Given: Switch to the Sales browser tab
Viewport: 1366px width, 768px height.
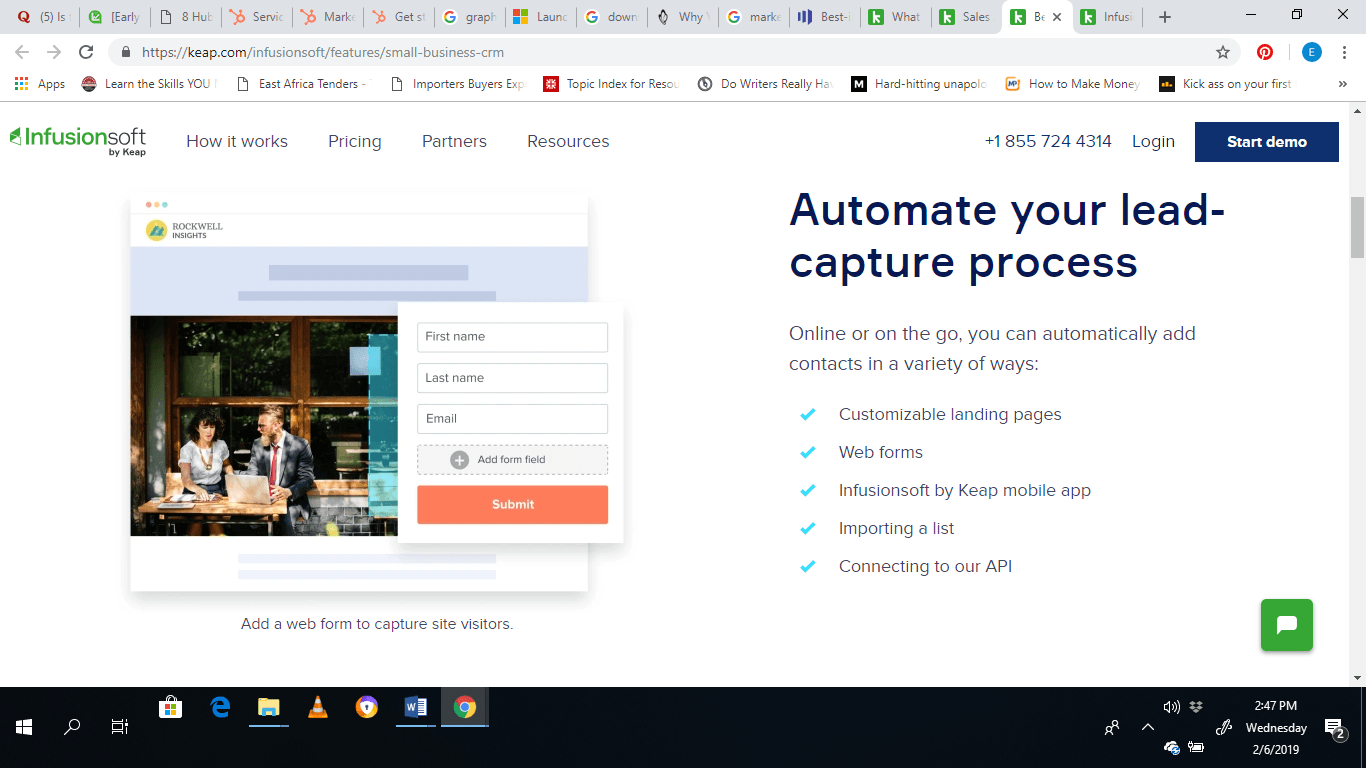Looking at the screenshot, I should (967, 17).
